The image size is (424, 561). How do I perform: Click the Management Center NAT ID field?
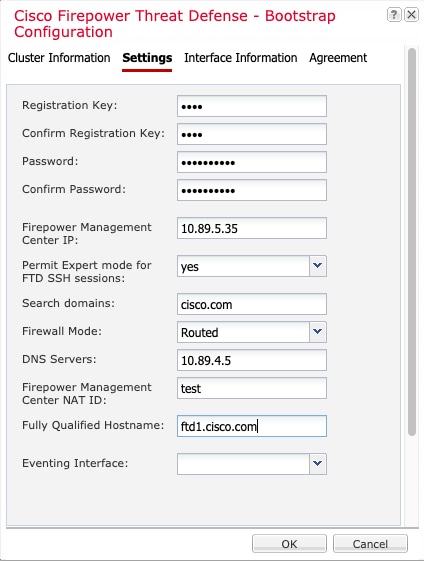coord(252,388)
